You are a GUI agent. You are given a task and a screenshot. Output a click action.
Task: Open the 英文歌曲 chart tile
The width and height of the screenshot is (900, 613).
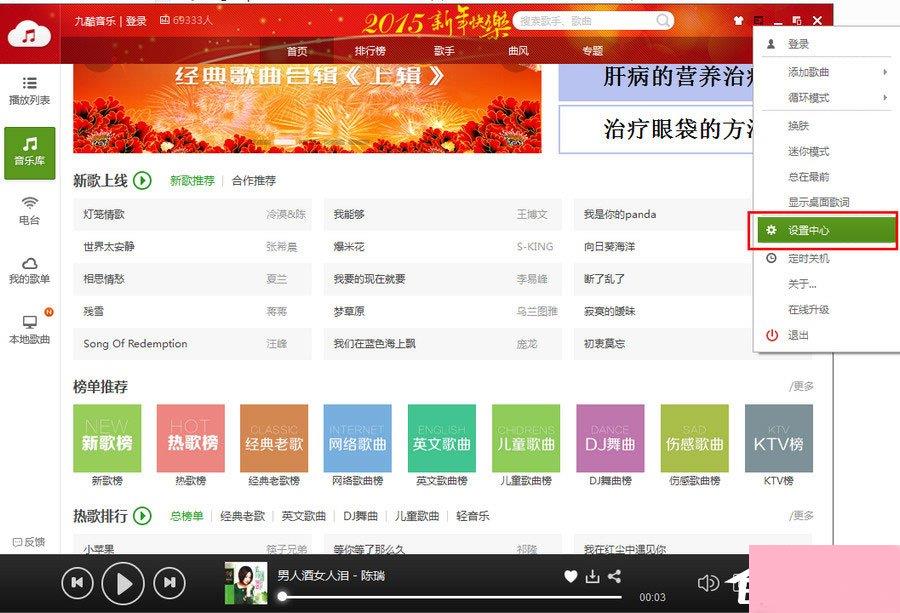[441, 439]
